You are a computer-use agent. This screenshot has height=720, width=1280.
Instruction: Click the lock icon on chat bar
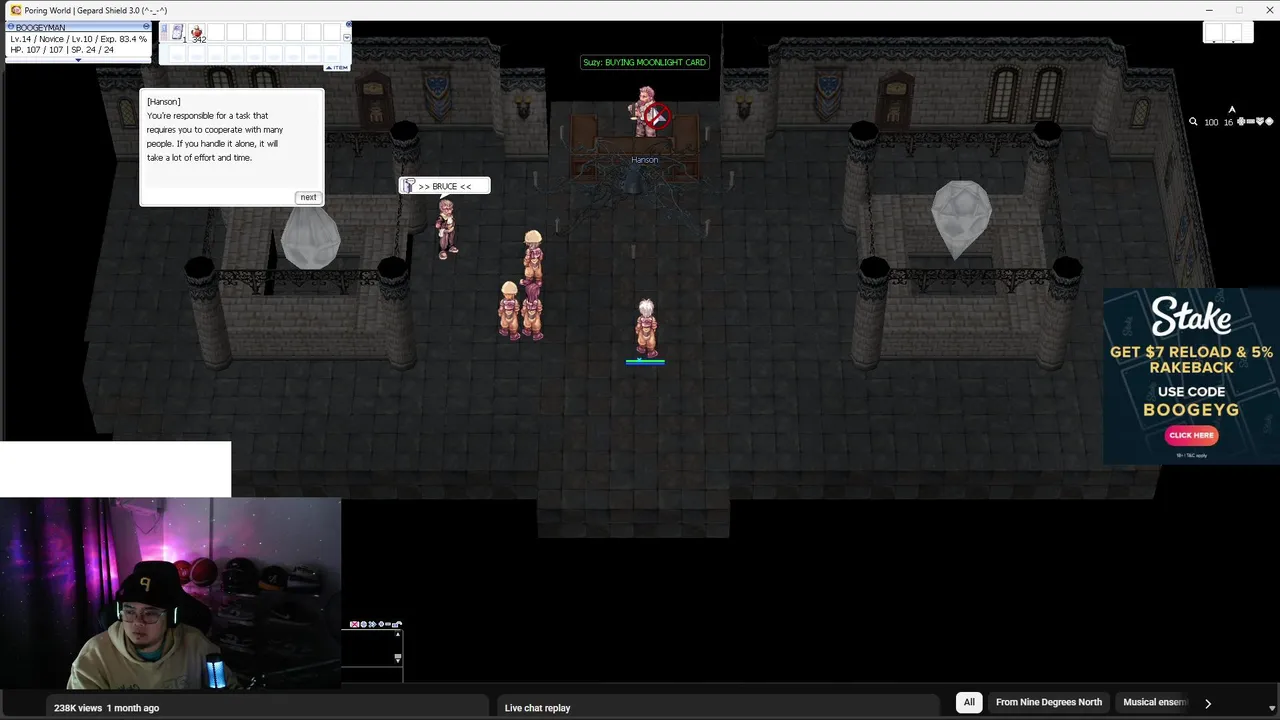[397, 623]
